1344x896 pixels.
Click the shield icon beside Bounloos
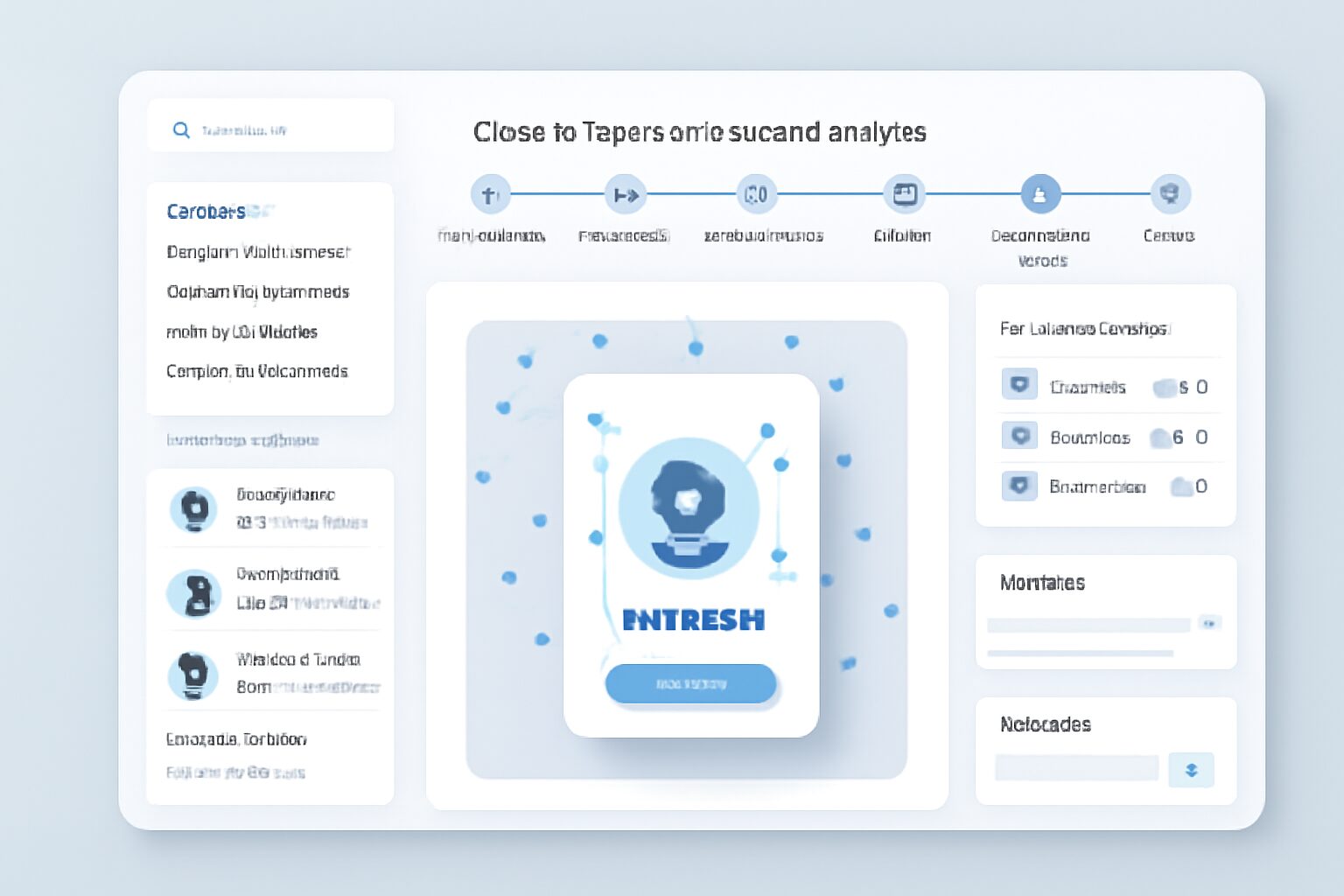click(1019, 435)
